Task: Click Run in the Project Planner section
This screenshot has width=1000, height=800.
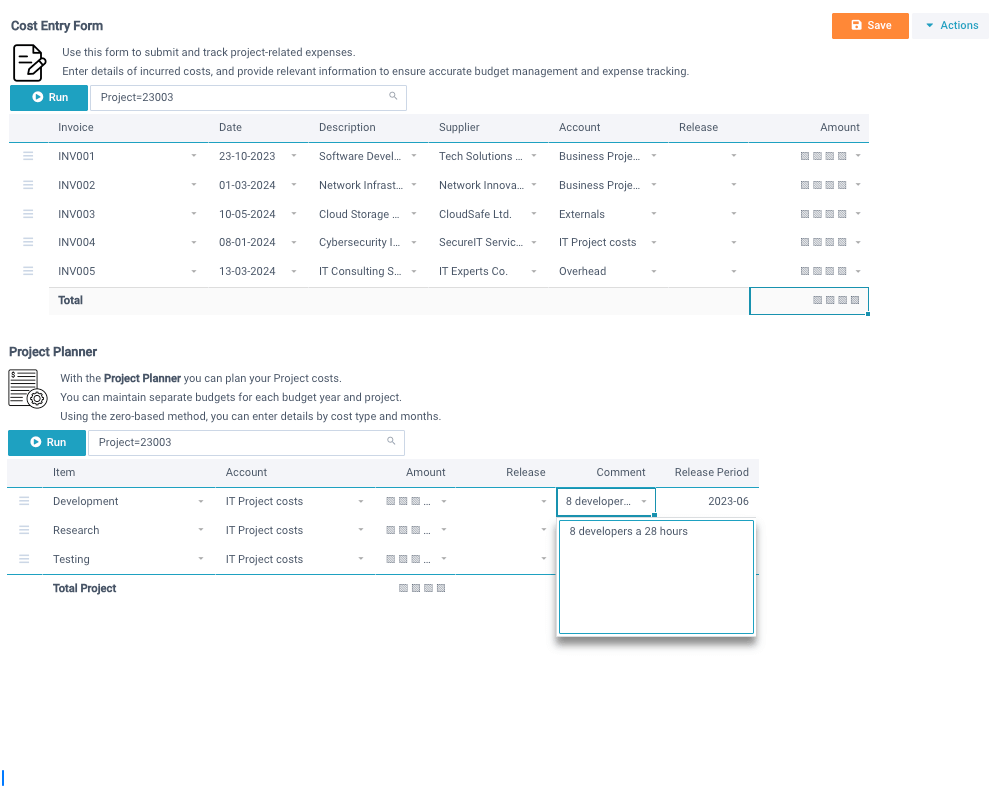Action: click(47, 442)
